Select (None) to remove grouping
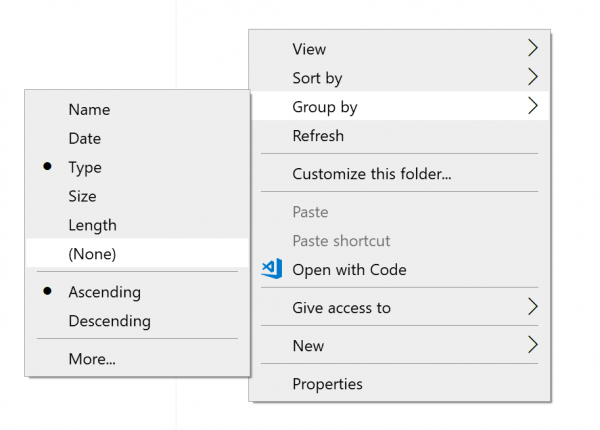 click(x=92, y=255)
